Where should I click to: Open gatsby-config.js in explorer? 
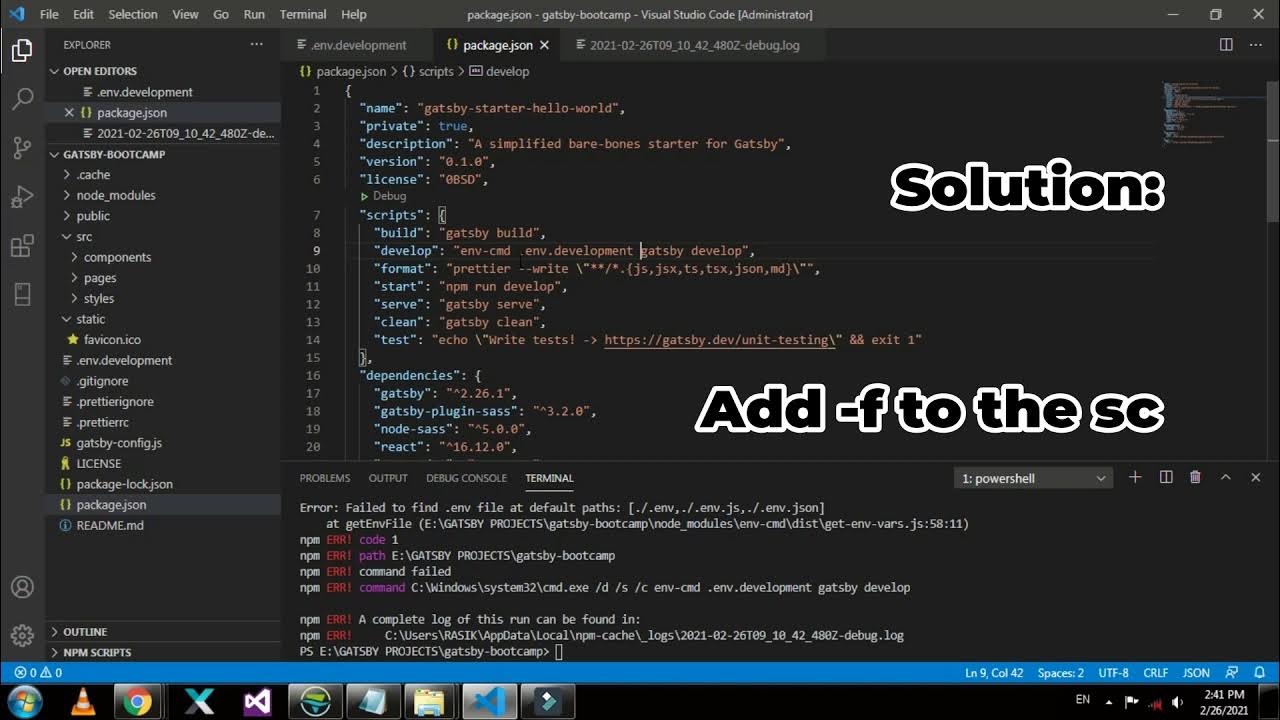tap(163, 442)
